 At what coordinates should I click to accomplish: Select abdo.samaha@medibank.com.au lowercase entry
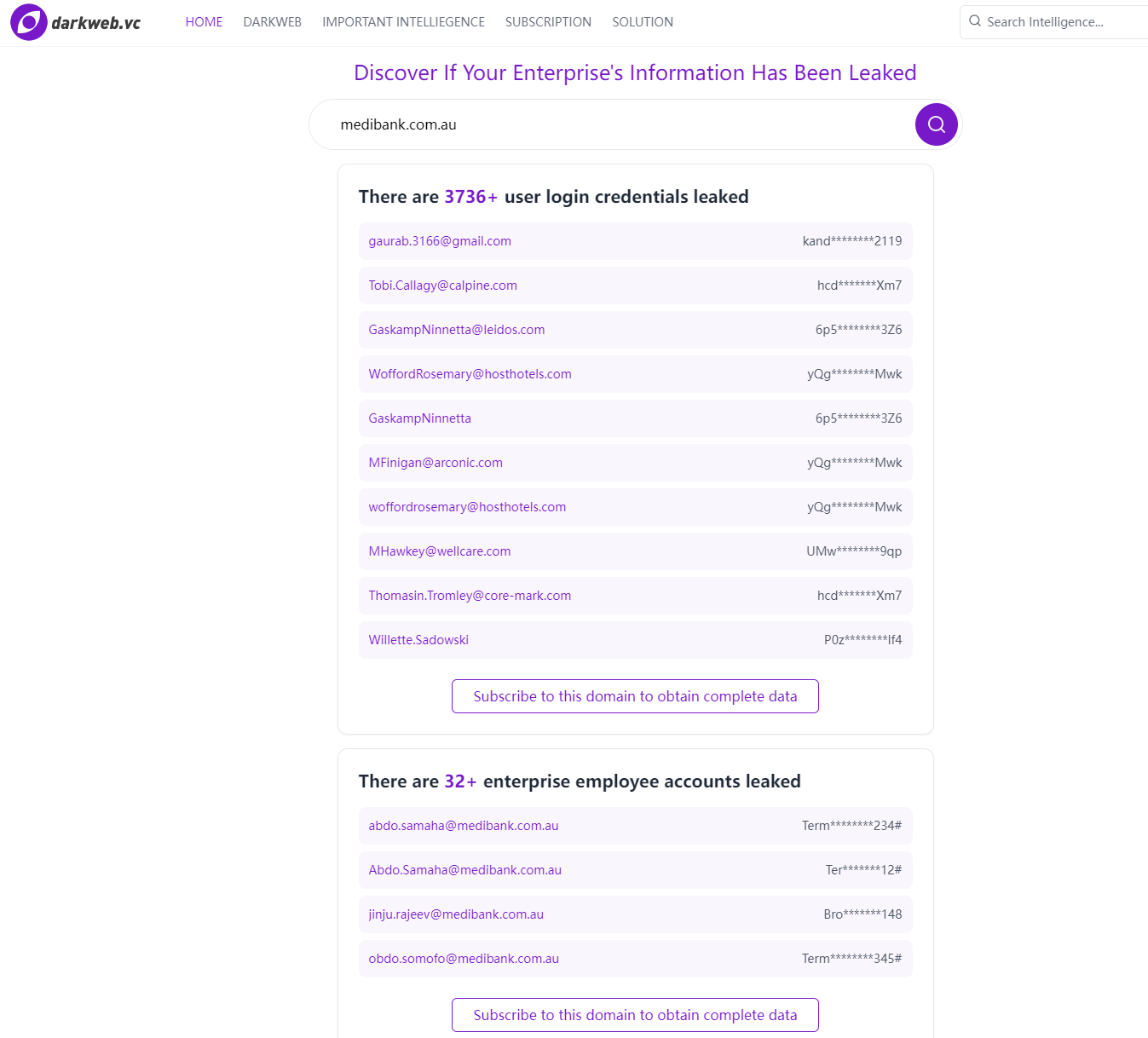click(x=635, y=826)
